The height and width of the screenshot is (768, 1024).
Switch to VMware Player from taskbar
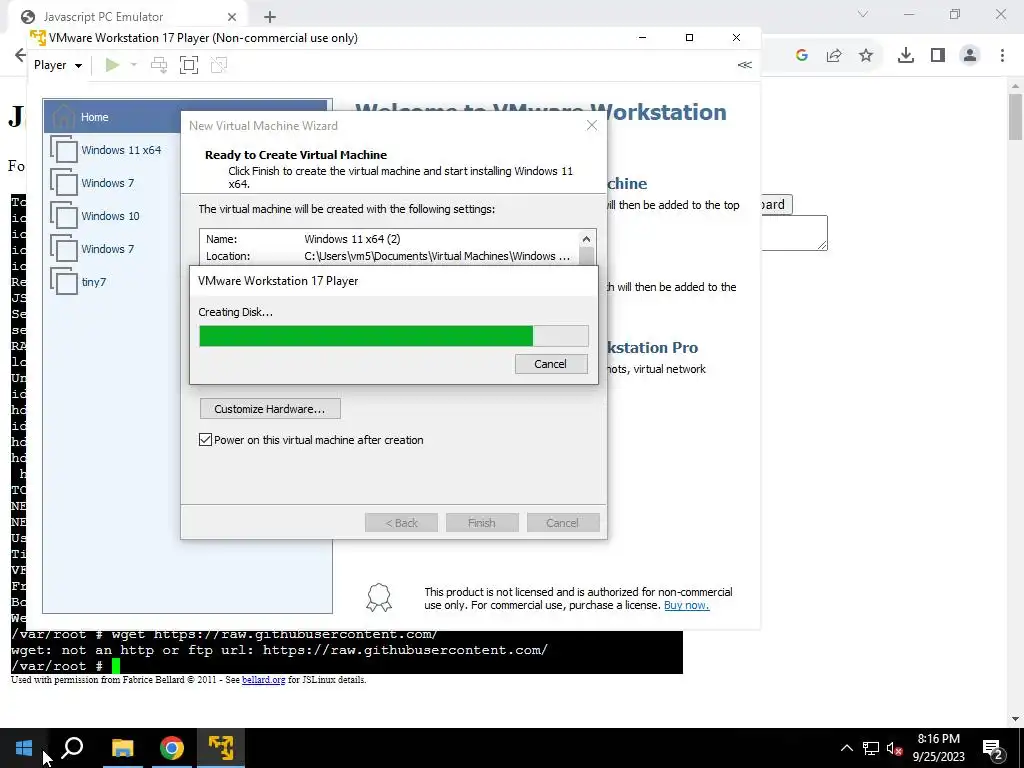221,748
